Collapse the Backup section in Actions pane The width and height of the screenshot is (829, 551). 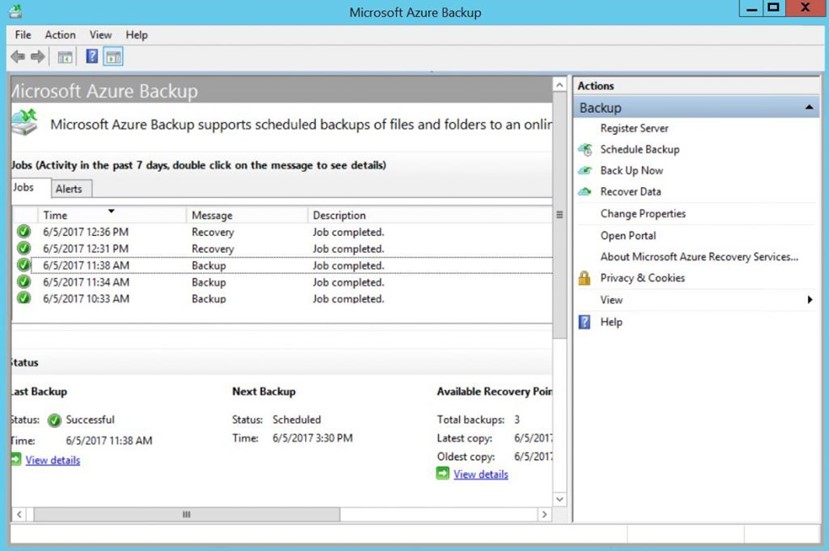(809, 107)
